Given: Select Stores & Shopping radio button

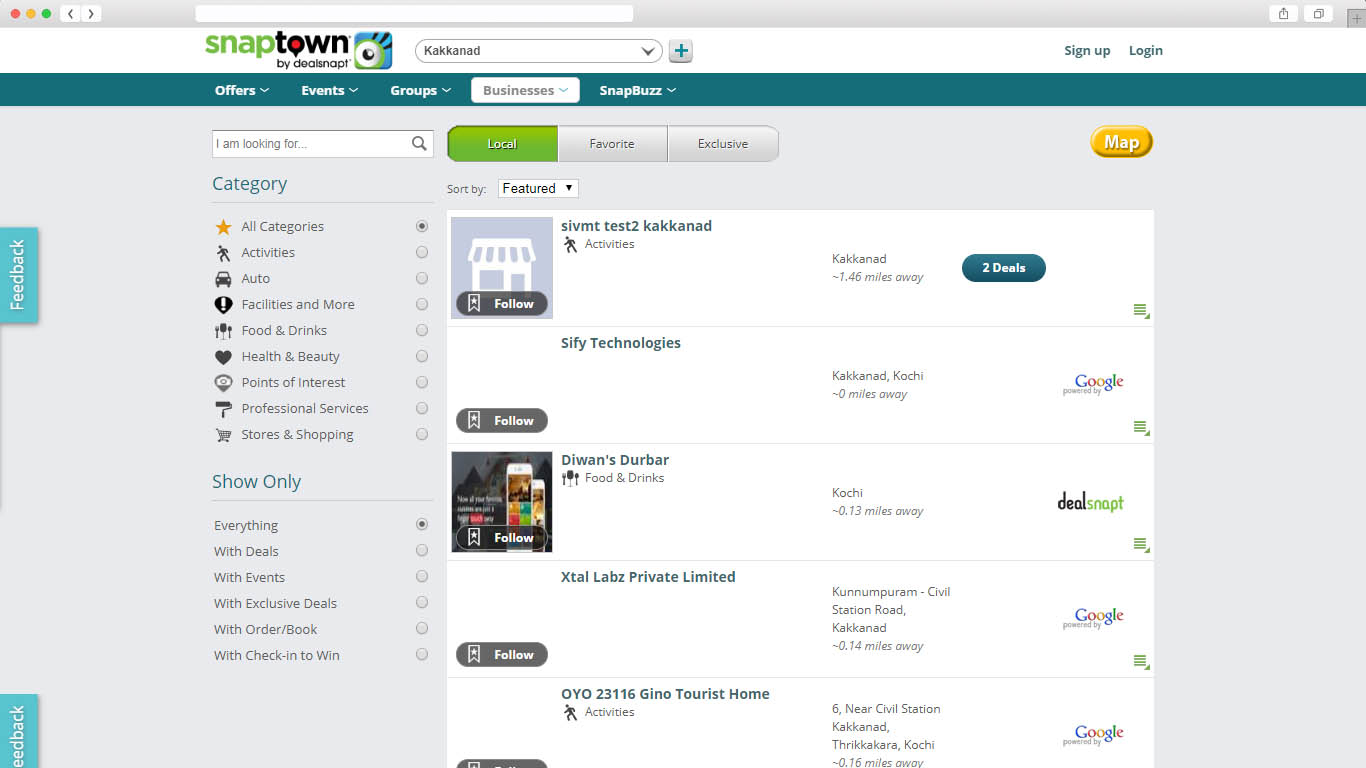Looking at the screenshot, I should 422,435.
